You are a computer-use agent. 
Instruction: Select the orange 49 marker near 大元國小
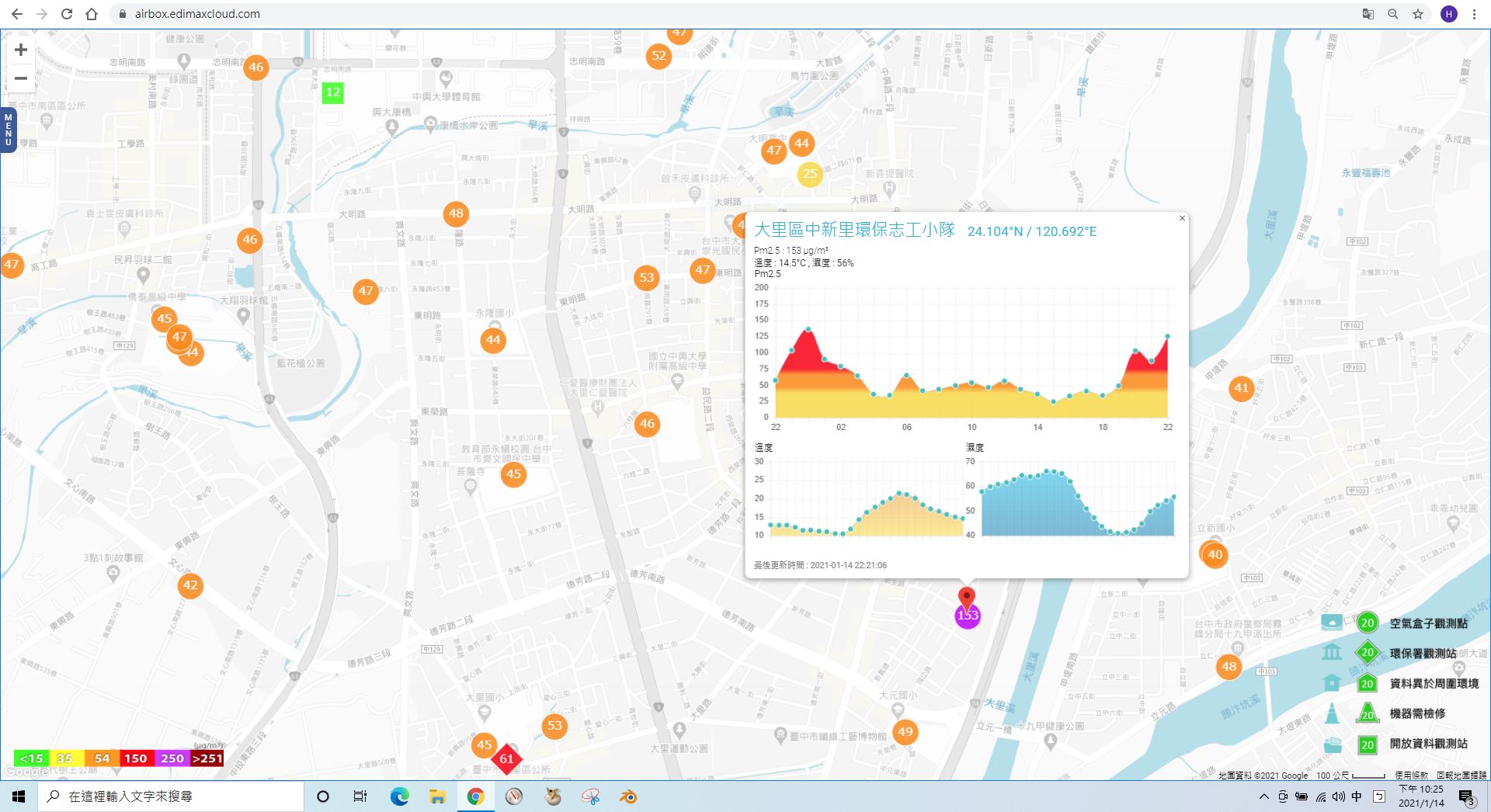tap(905, 731)
